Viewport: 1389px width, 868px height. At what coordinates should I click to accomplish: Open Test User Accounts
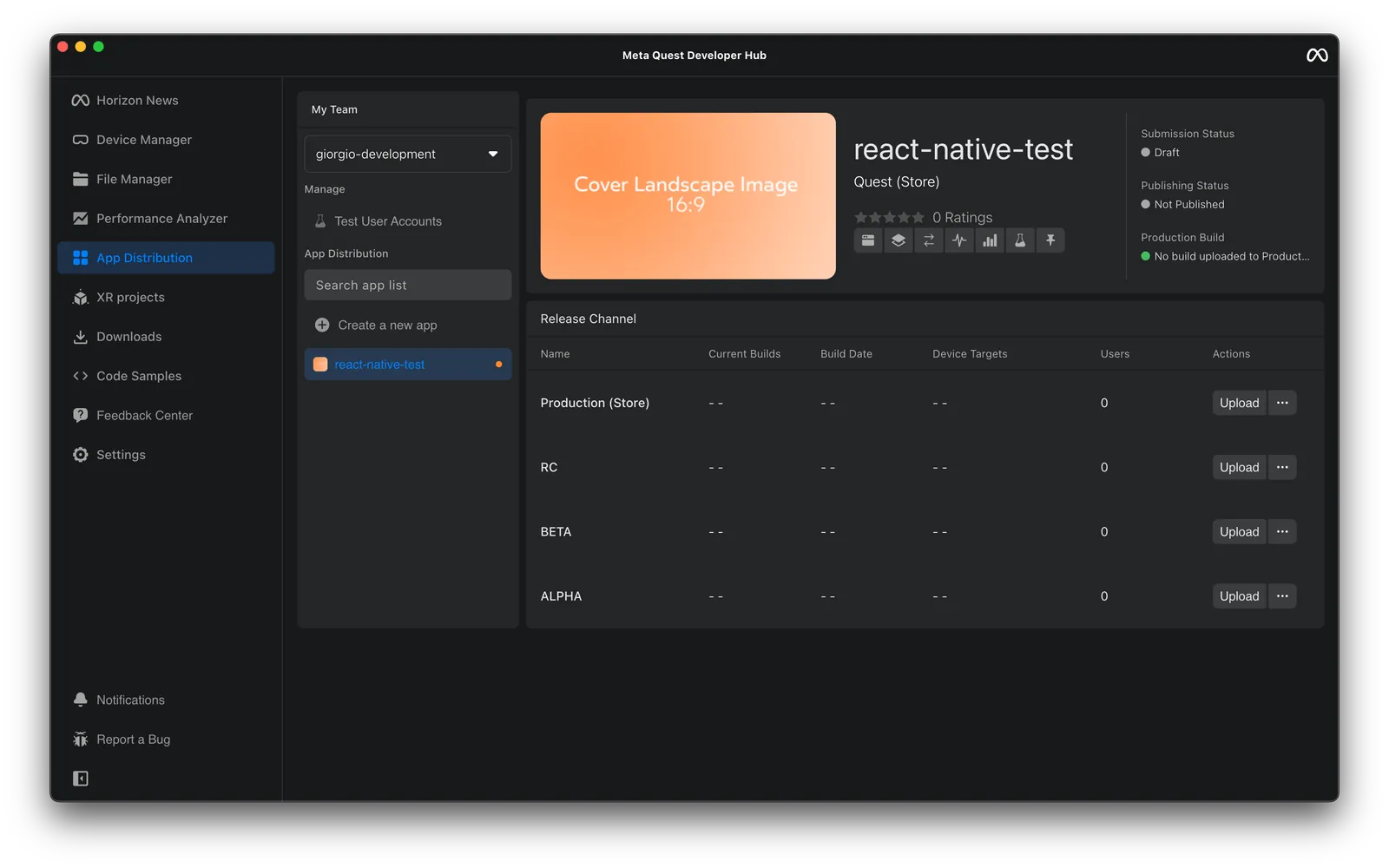point(407,221)
